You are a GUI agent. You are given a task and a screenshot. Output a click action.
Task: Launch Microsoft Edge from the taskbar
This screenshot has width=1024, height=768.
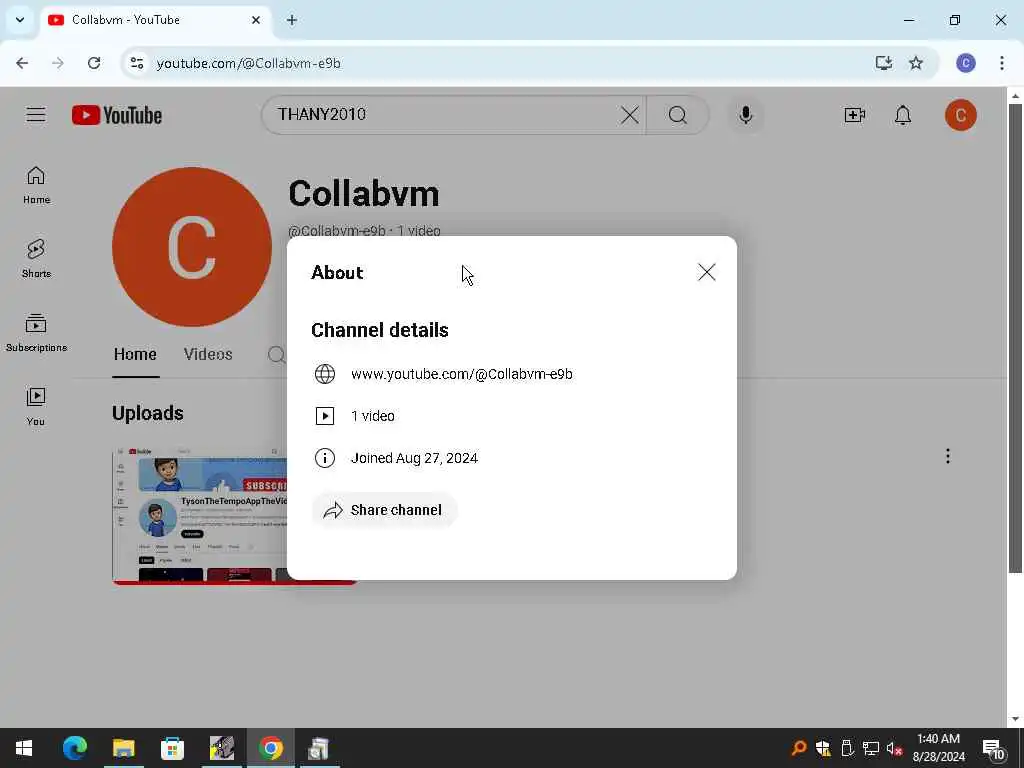coord(75,748)
